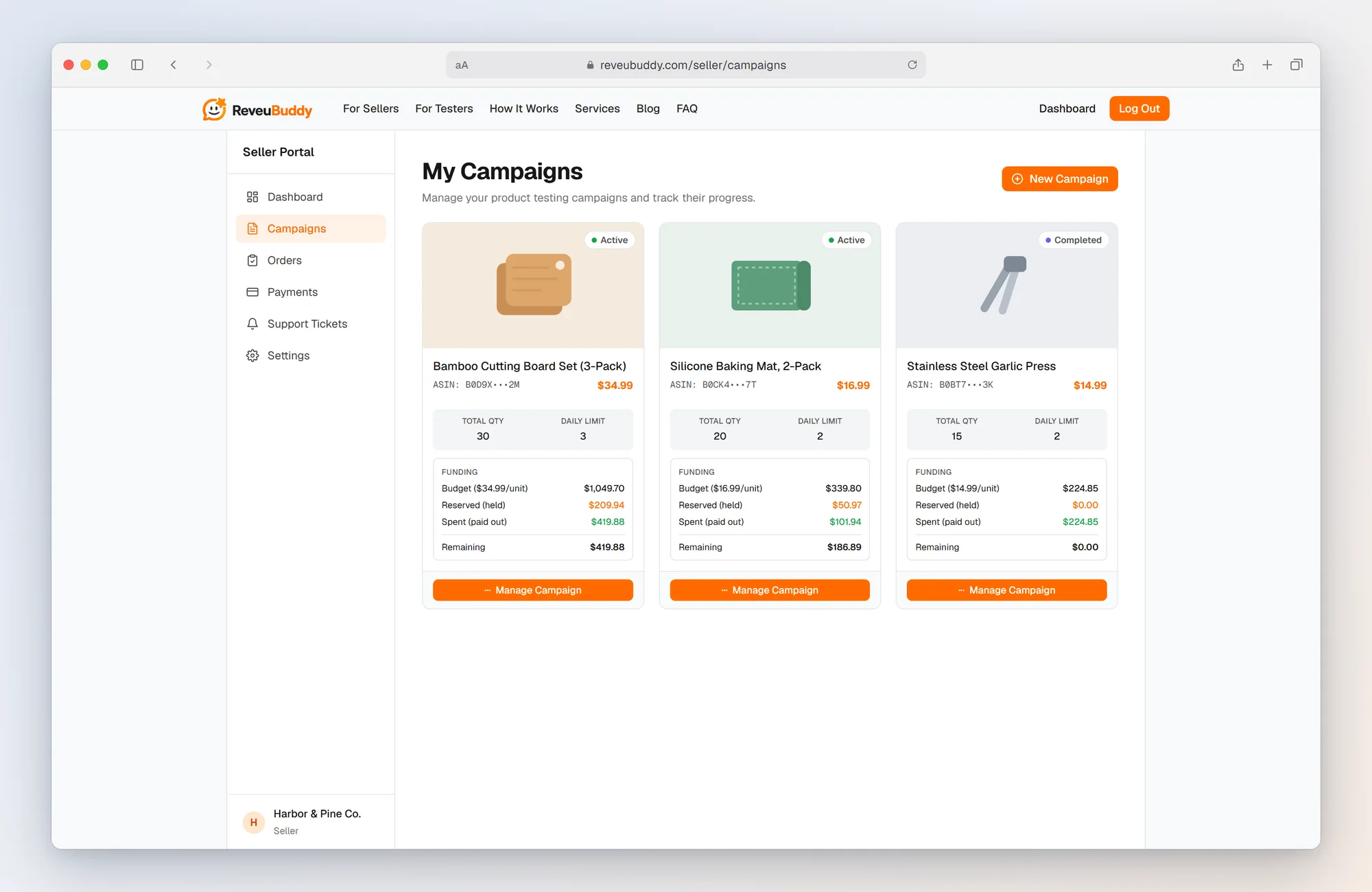Screen dimensions: 1372x892
Task: Create a New Campaign
Action: pyautogui.click(x=1060, y=178)
